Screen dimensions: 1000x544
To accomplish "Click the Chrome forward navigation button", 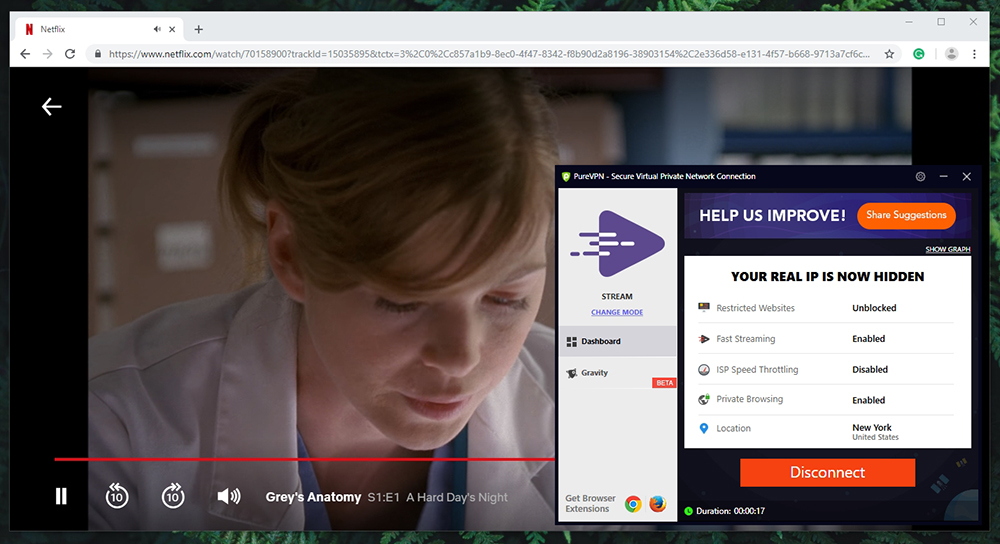I will [47, 54].
